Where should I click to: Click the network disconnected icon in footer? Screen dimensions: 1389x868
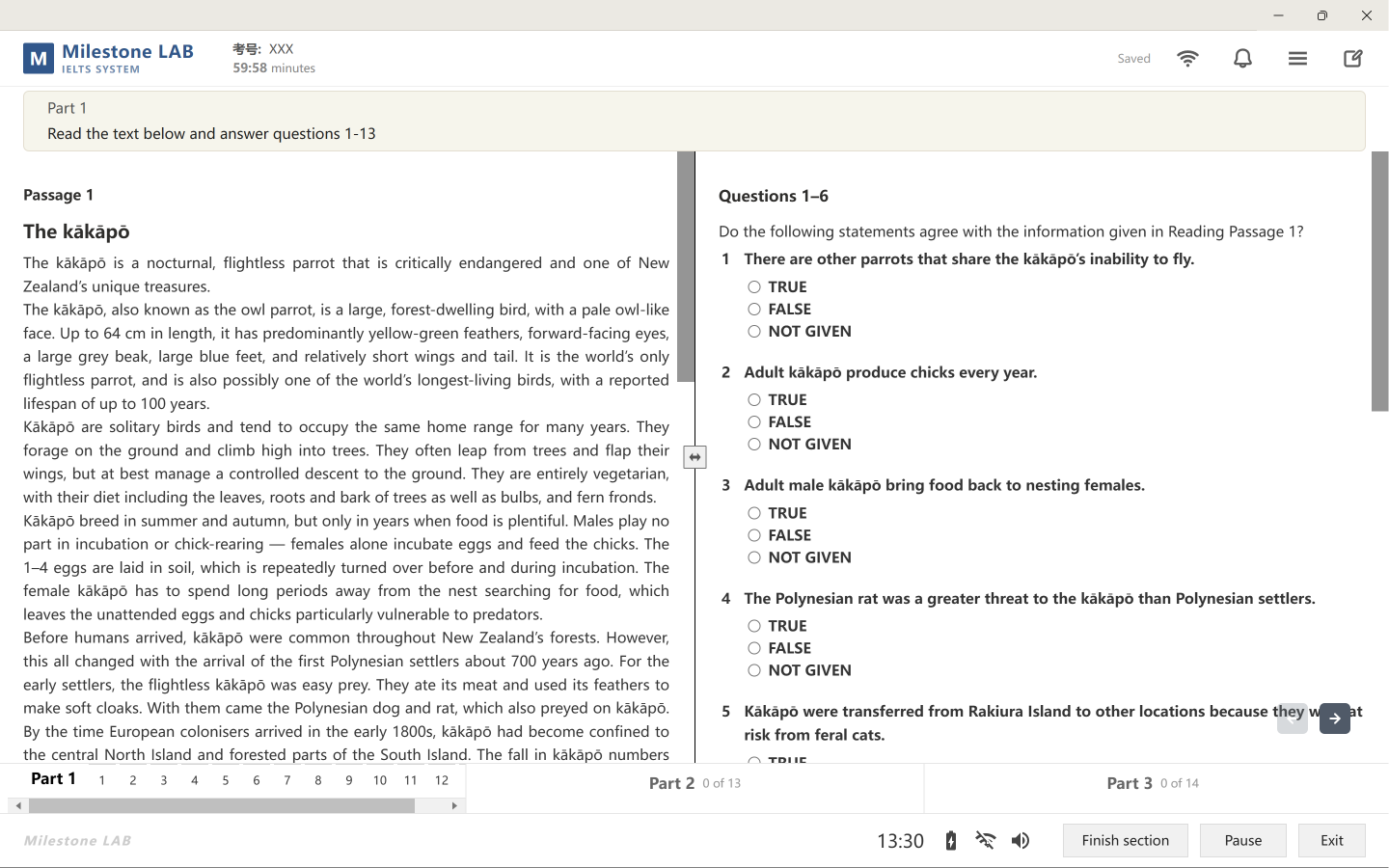pyautogui.click(x=986, y=841)
